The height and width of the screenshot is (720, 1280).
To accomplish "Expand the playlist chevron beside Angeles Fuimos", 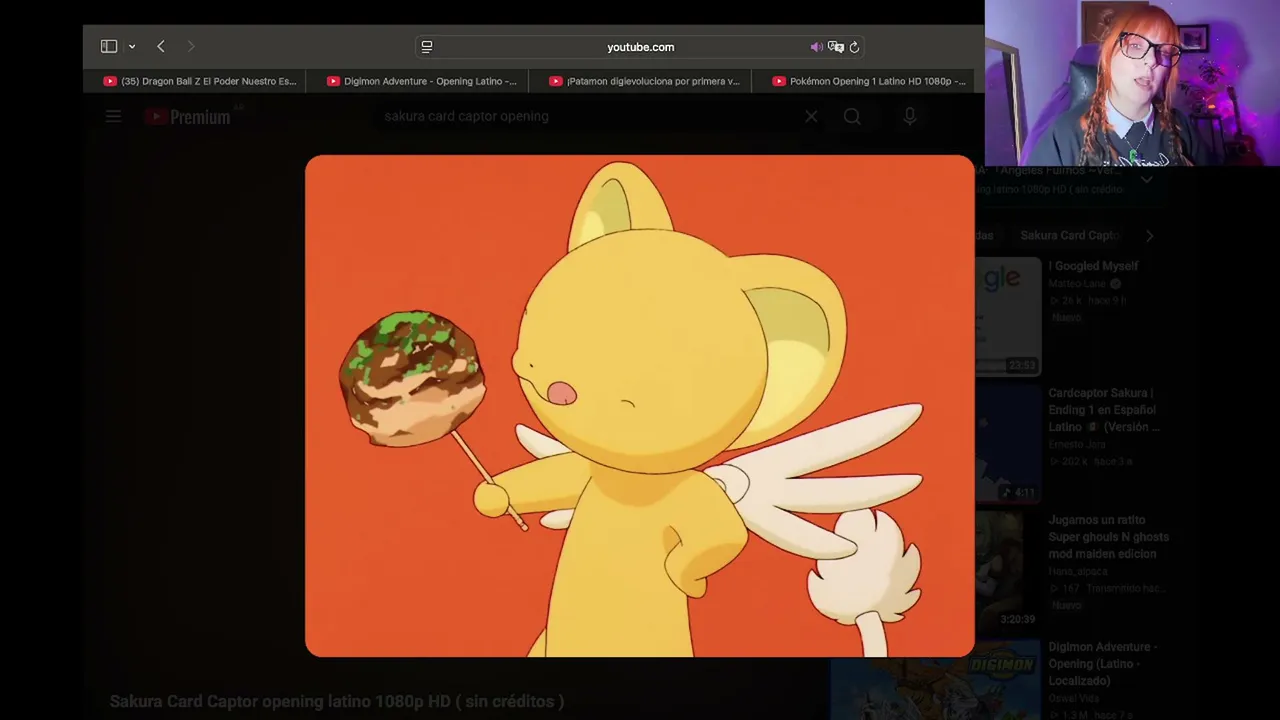I will tap(1147, 180).
